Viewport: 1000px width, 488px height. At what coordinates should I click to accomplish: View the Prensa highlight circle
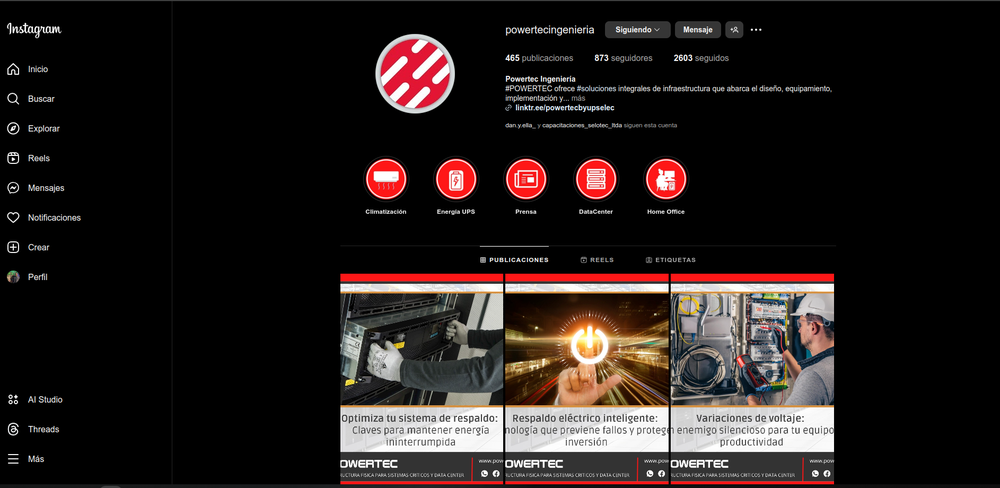pyautogui.click(x=526, y=179)
